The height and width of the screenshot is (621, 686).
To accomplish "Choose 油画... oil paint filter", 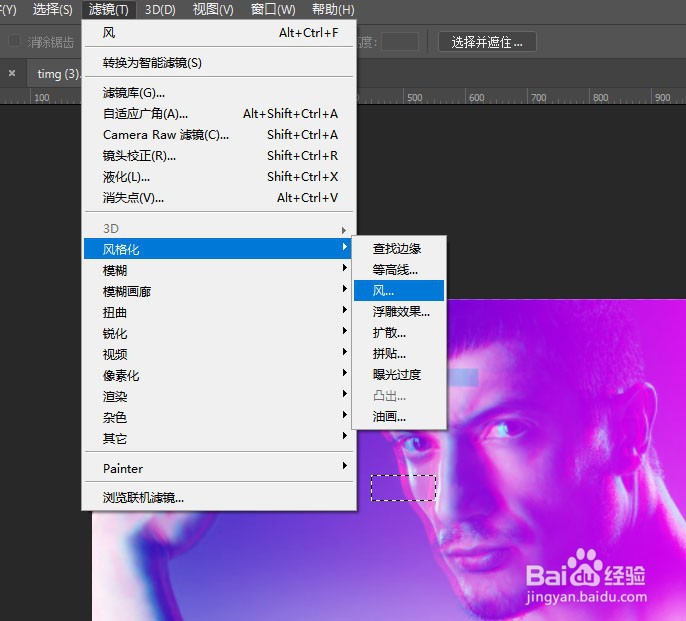I will (399, 417).
